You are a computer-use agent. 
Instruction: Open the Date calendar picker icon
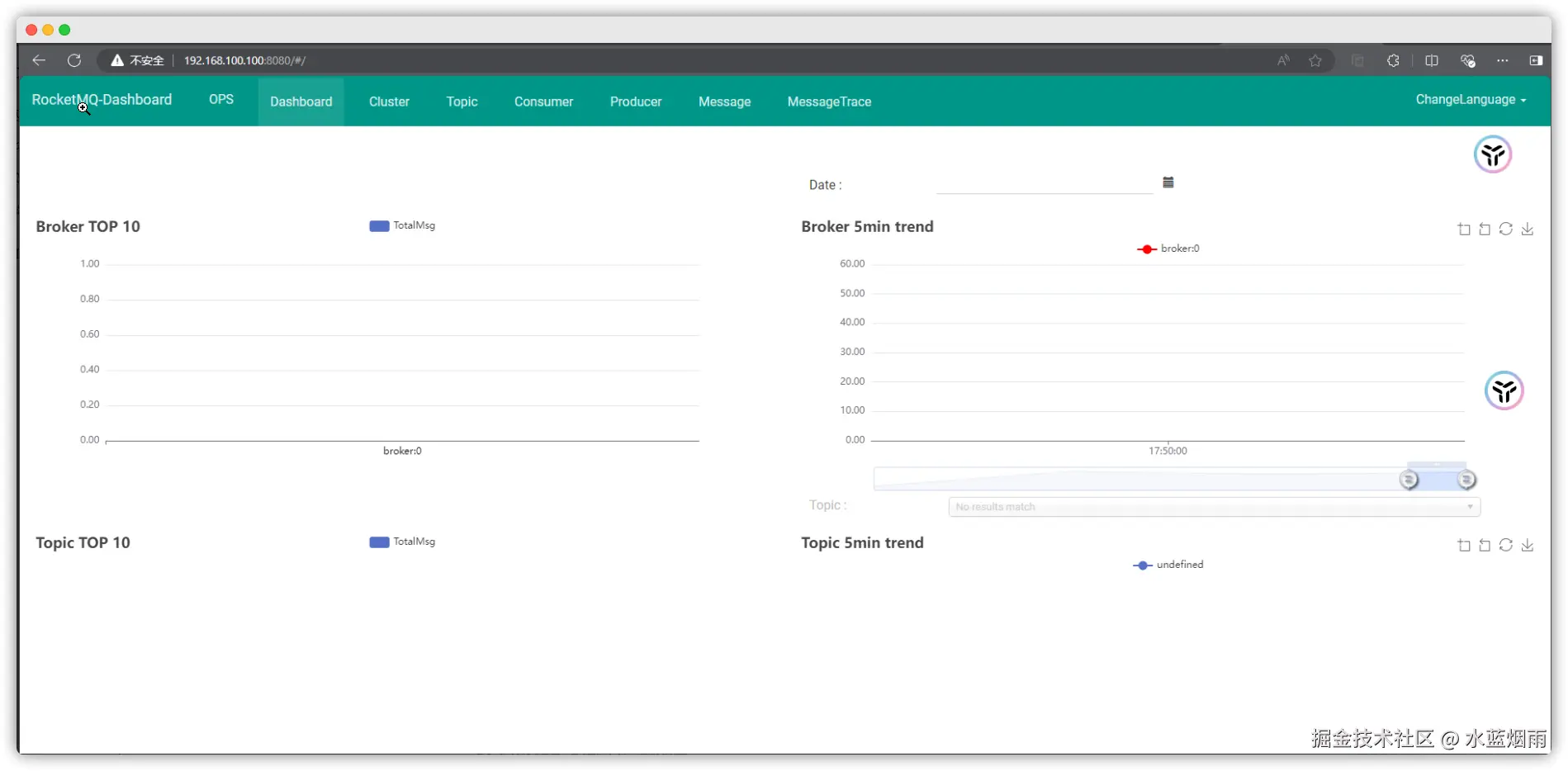(1168, 182)
